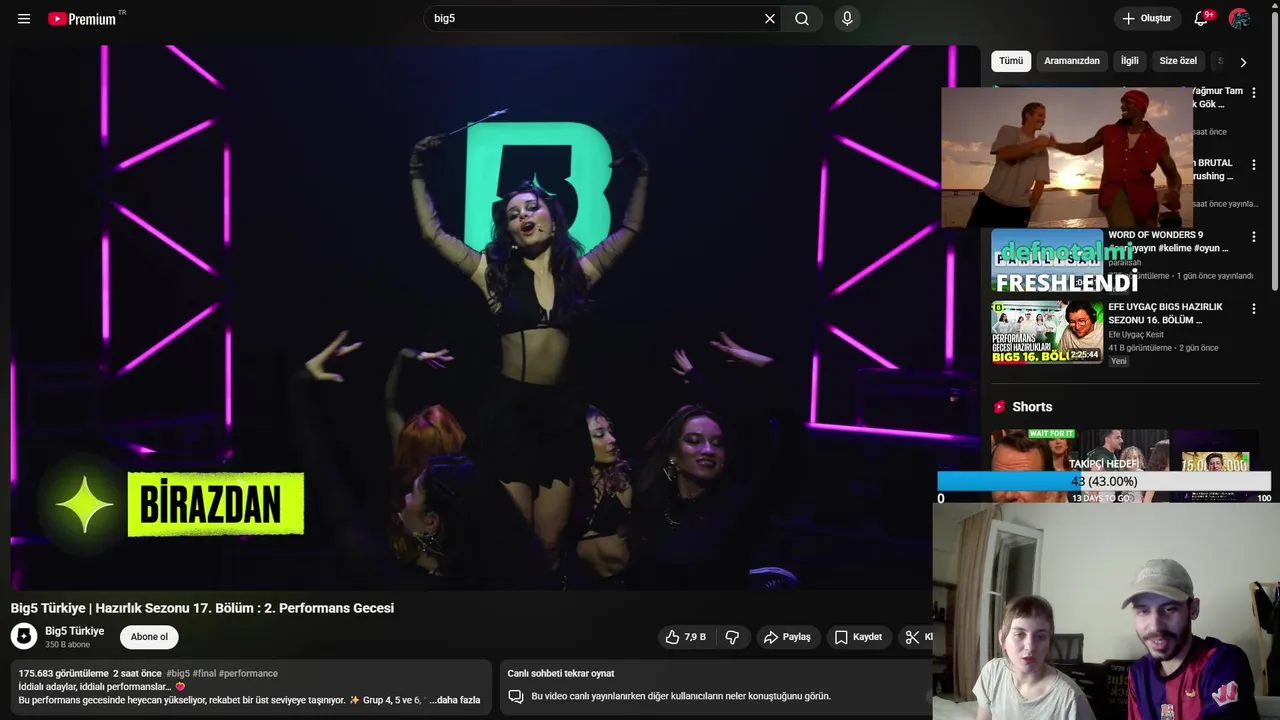Image resolution: width=1280 pixels, height=720 pixels.
Task: Click the Yeni badge under Efe Uygaç video
Action: (1119, 361)
